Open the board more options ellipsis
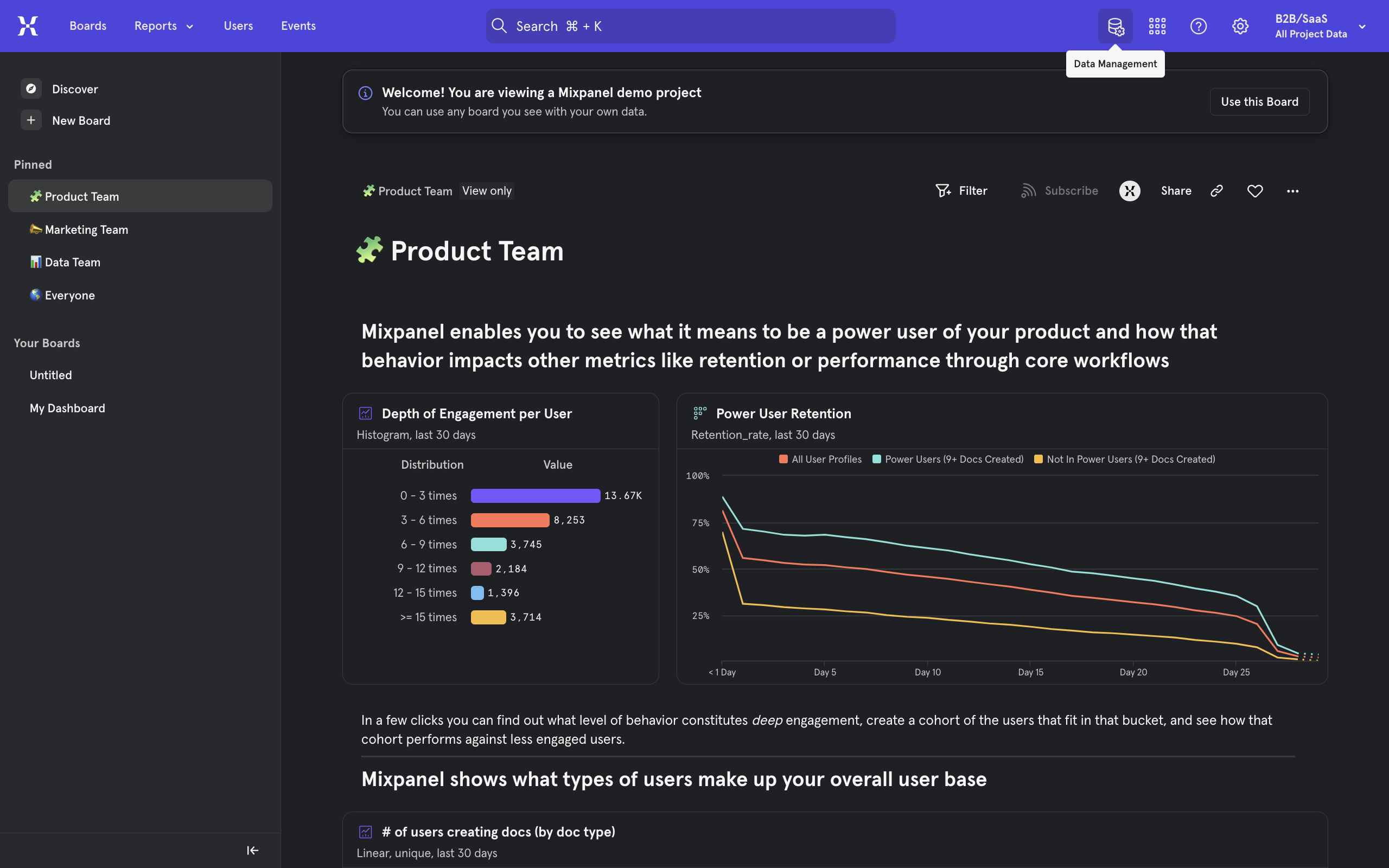Image resolution: width=1389 pixels, height=868 pixels. click(x=1292, y=190)
